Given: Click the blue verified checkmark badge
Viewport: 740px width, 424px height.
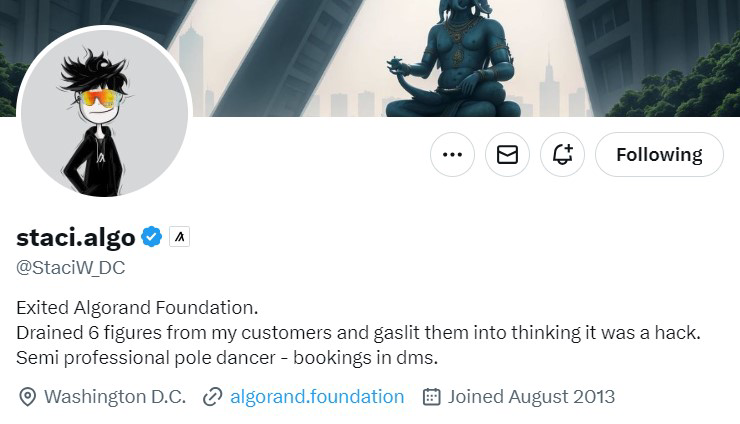Looking at the screenshot, I should coord(151,237).
